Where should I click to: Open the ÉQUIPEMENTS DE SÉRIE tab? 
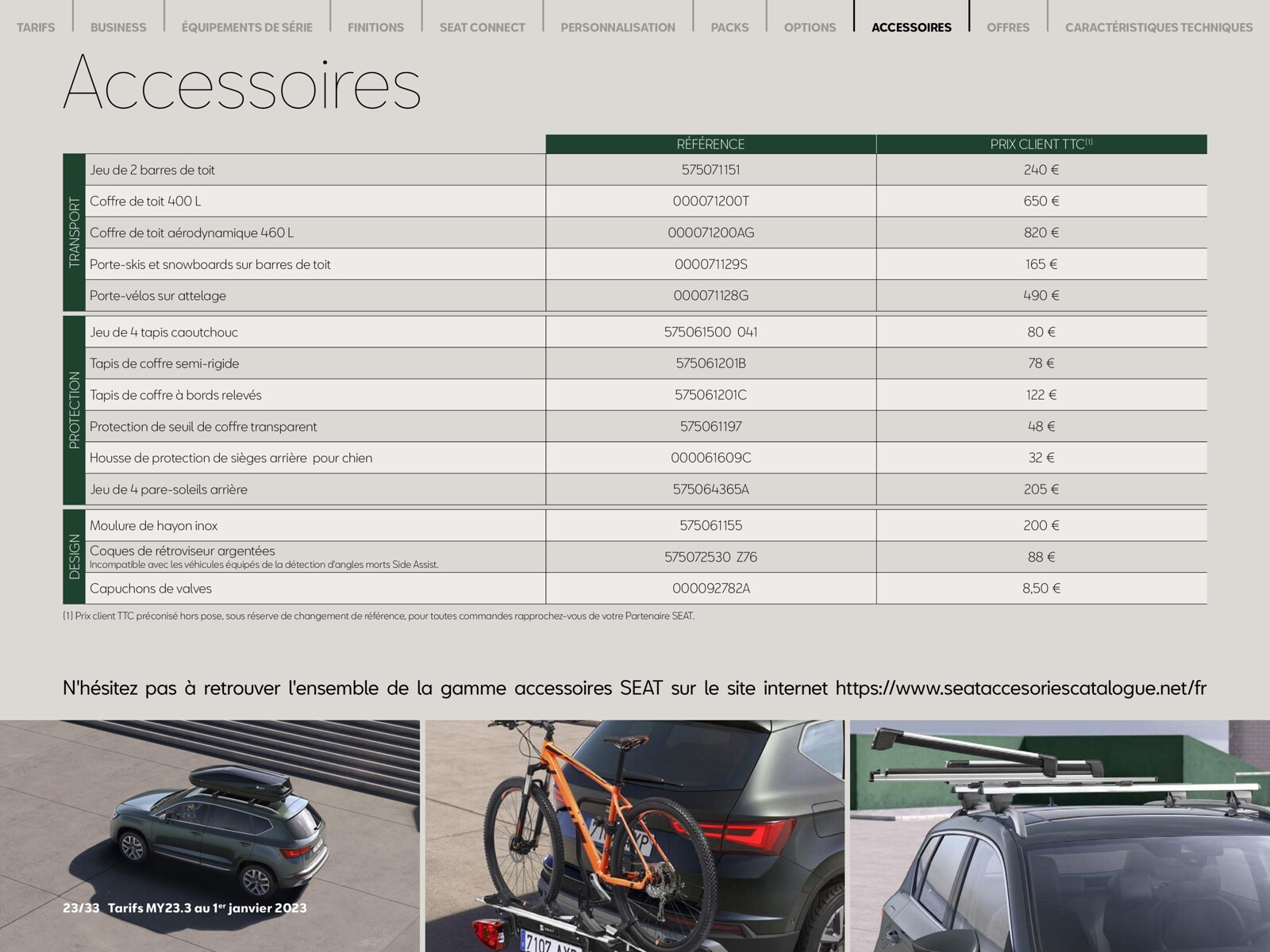(247, 27)
